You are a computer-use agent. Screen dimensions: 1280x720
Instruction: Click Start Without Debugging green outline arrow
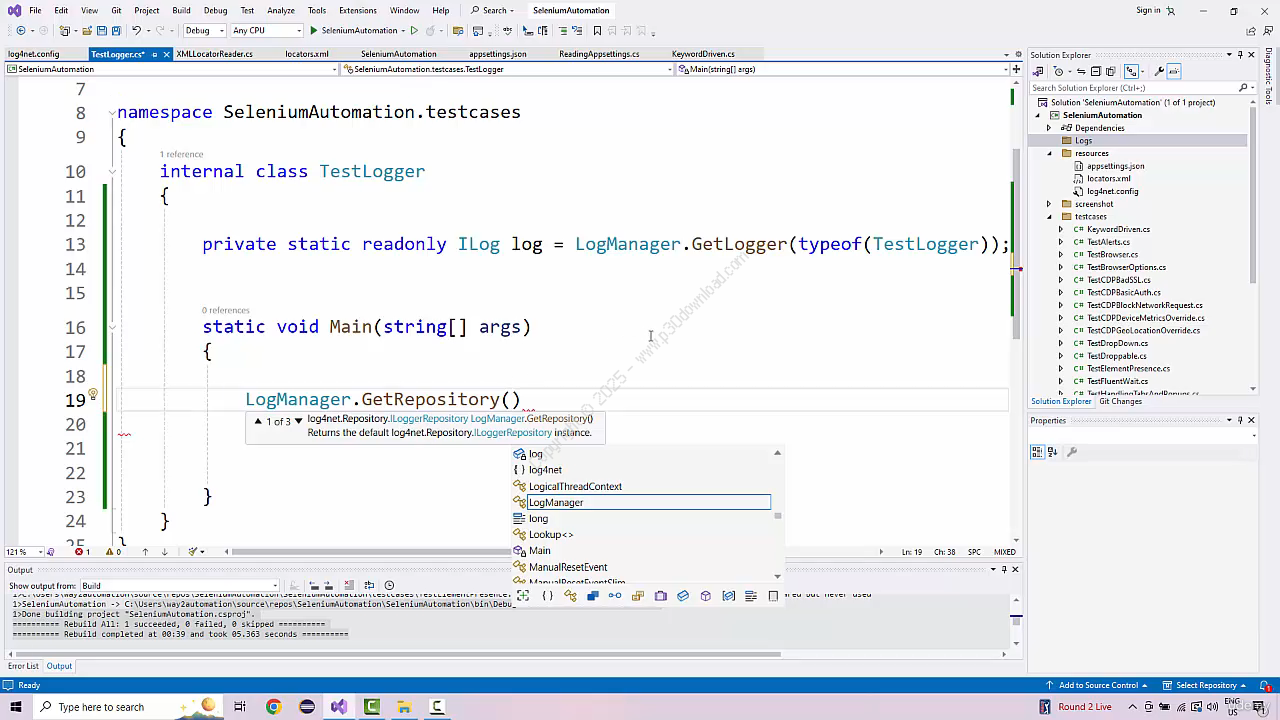pos(414,30)
